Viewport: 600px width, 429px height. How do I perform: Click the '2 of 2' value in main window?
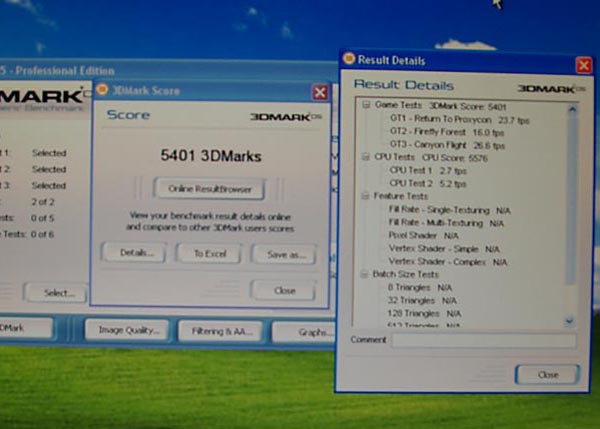coord(42,202)
